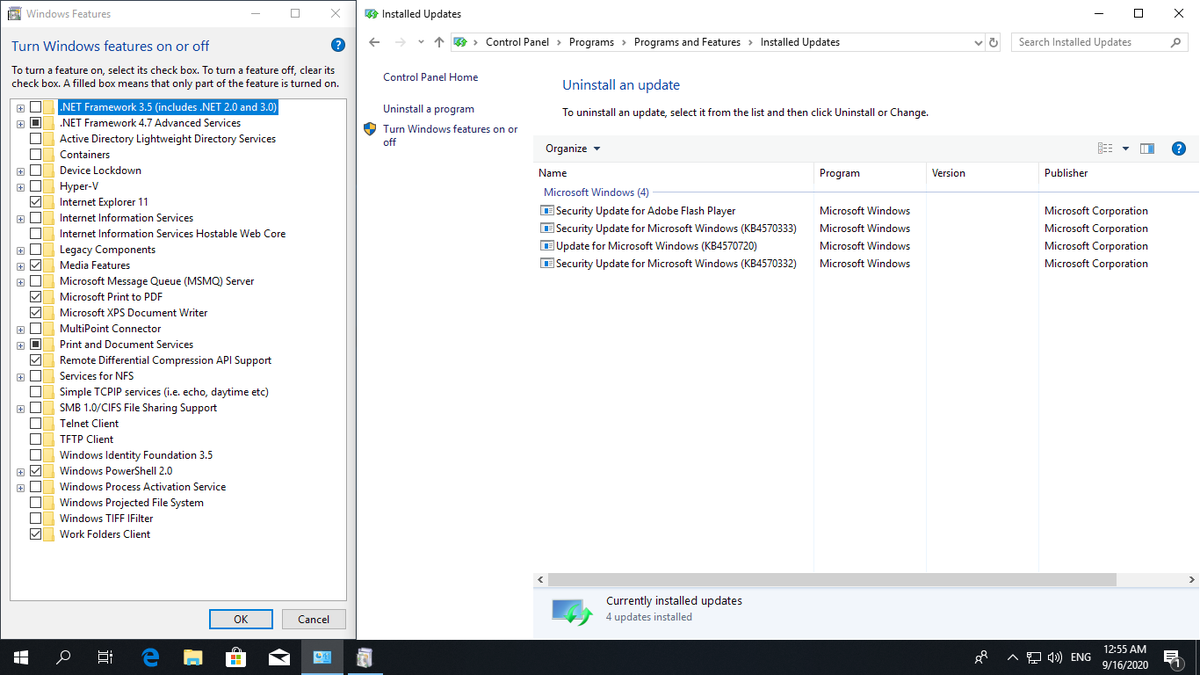The width and height of the screenshot is (1200, 675).
Task: Uncheck Work Folders Client
Action: [36, 534]
